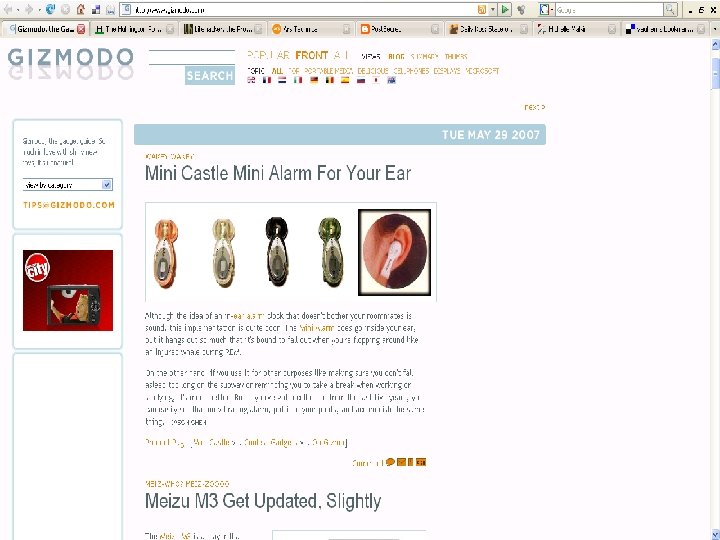Viewport: 720px width, 540px height.
Task: Close the Gizmodo tab
Action: (x=81, y=29)
